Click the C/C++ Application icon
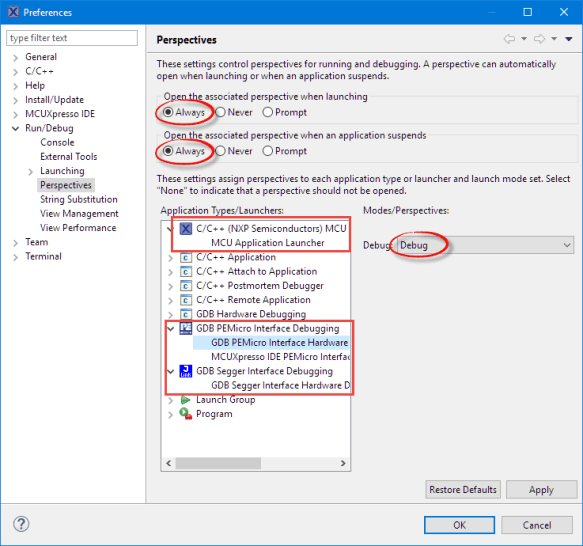Viewport: 583px width, 546px height. 186,257
